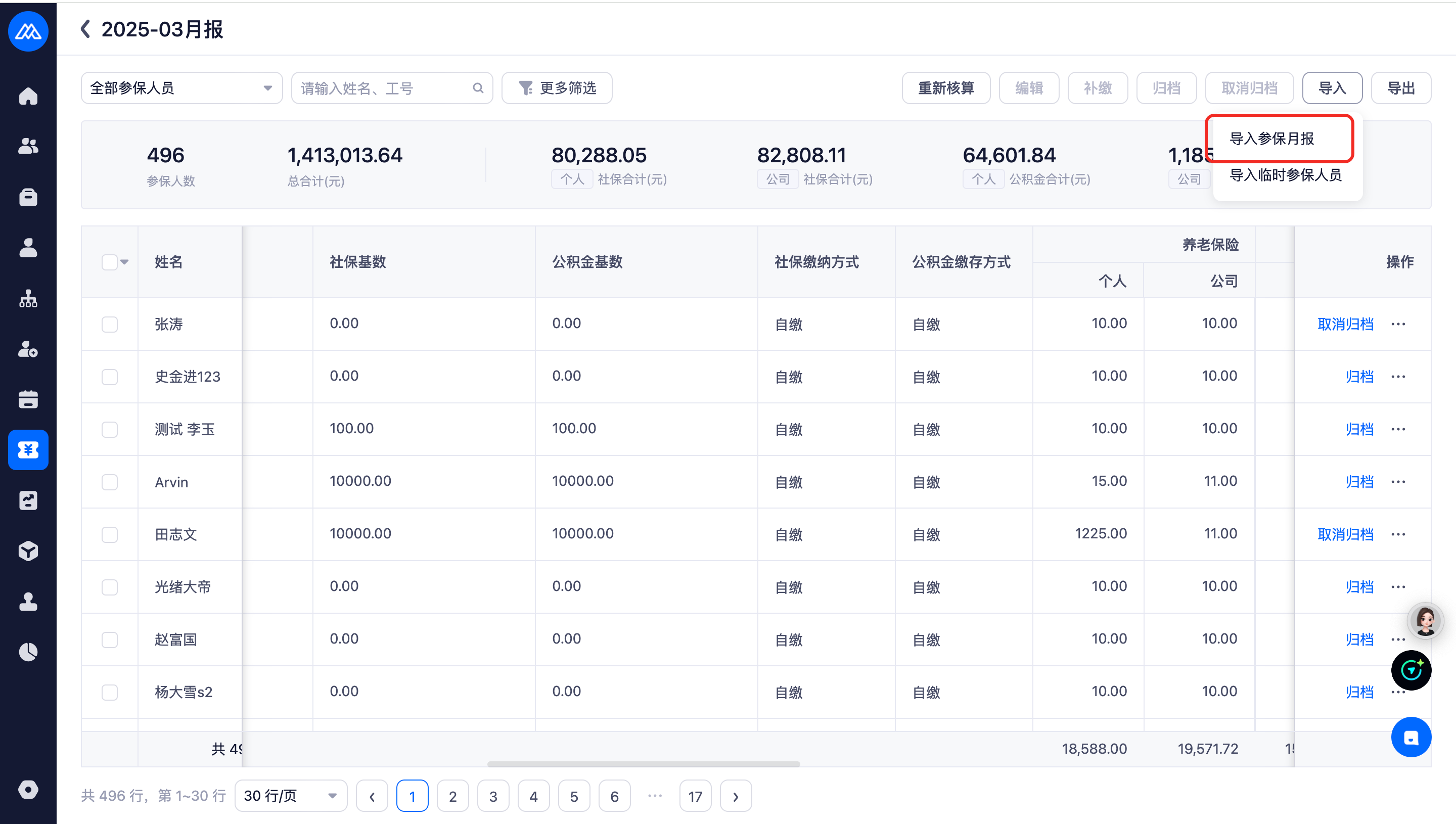Viewport: 1456px width, 824px height.
Task: Open the 30 行/页 page size dropdown
Action: click(x=290, y=796)
